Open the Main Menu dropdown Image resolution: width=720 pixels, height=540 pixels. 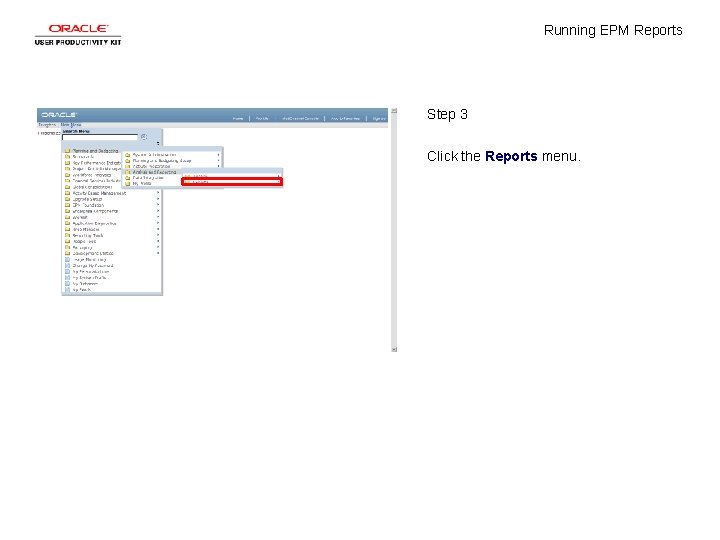click(71, 125)
